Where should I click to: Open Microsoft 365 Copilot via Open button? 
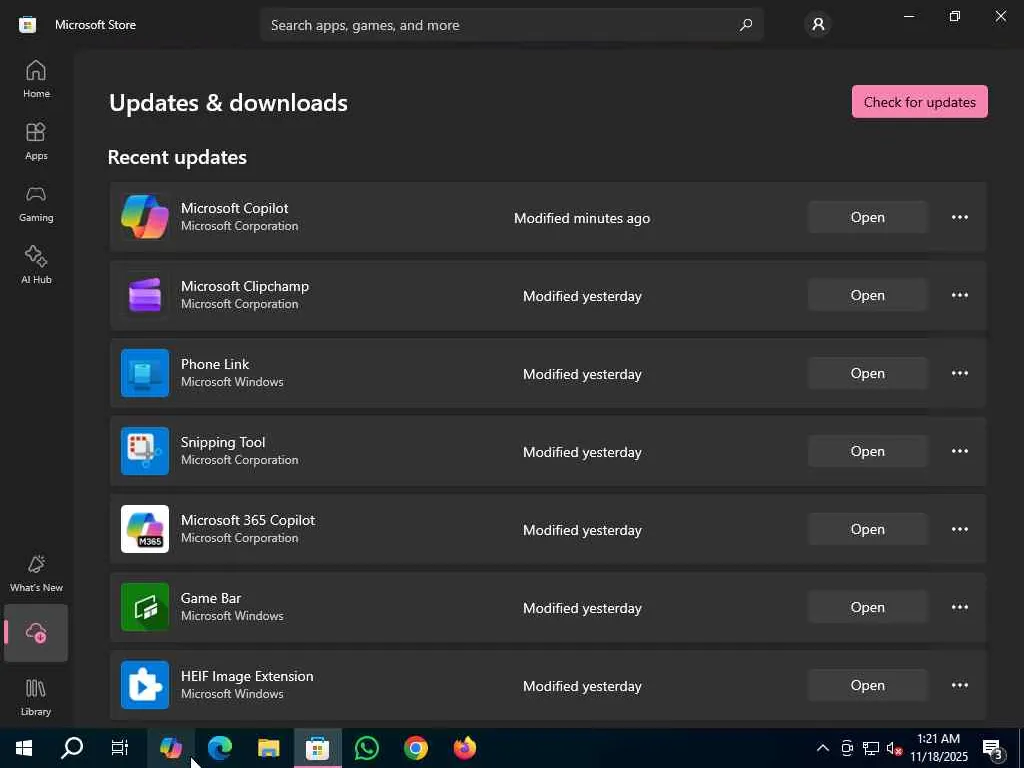point(867,529)
